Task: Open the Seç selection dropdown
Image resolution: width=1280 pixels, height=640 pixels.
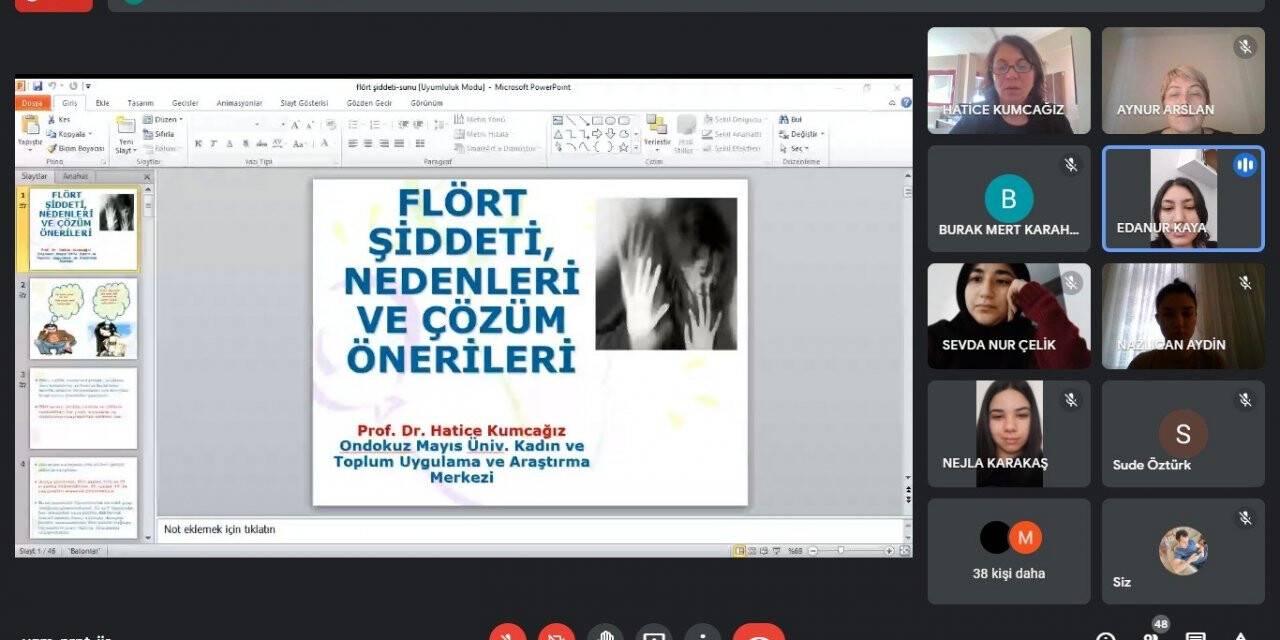Action: (797, 148)
